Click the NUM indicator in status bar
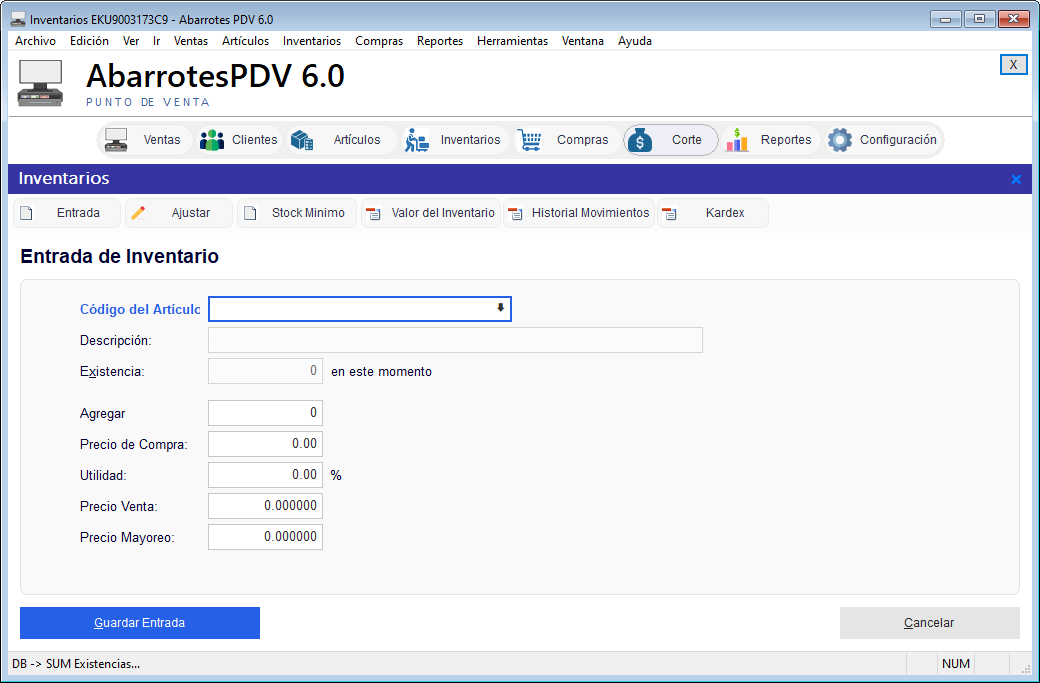The height and width of the screenshot is (683, 1040). (956, 664)
